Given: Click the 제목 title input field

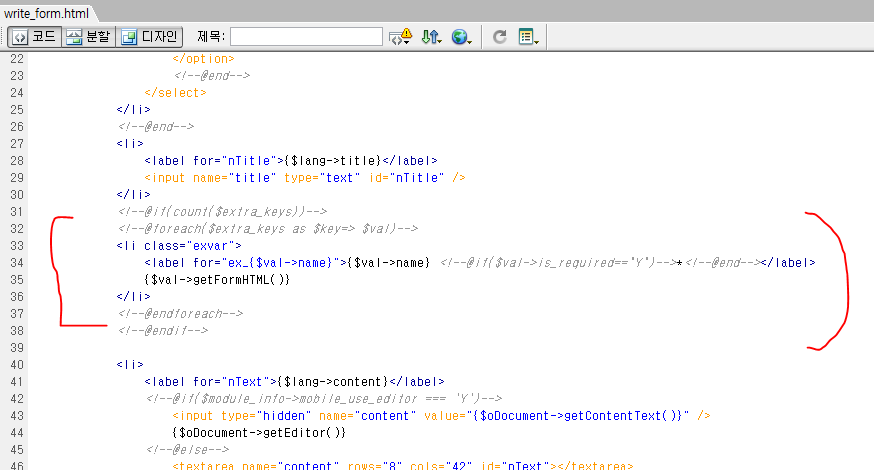Looking at the screenshot, I should click(x=306, y=37).
